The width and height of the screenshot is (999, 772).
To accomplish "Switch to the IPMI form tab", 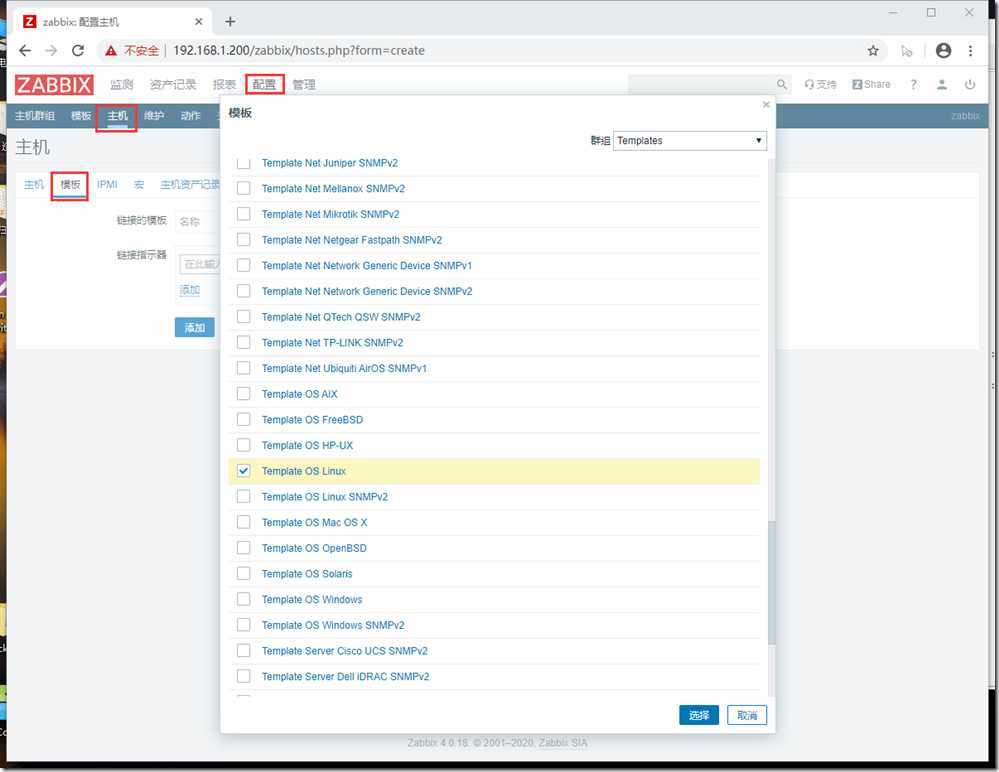I will click(x=107, y=185).
